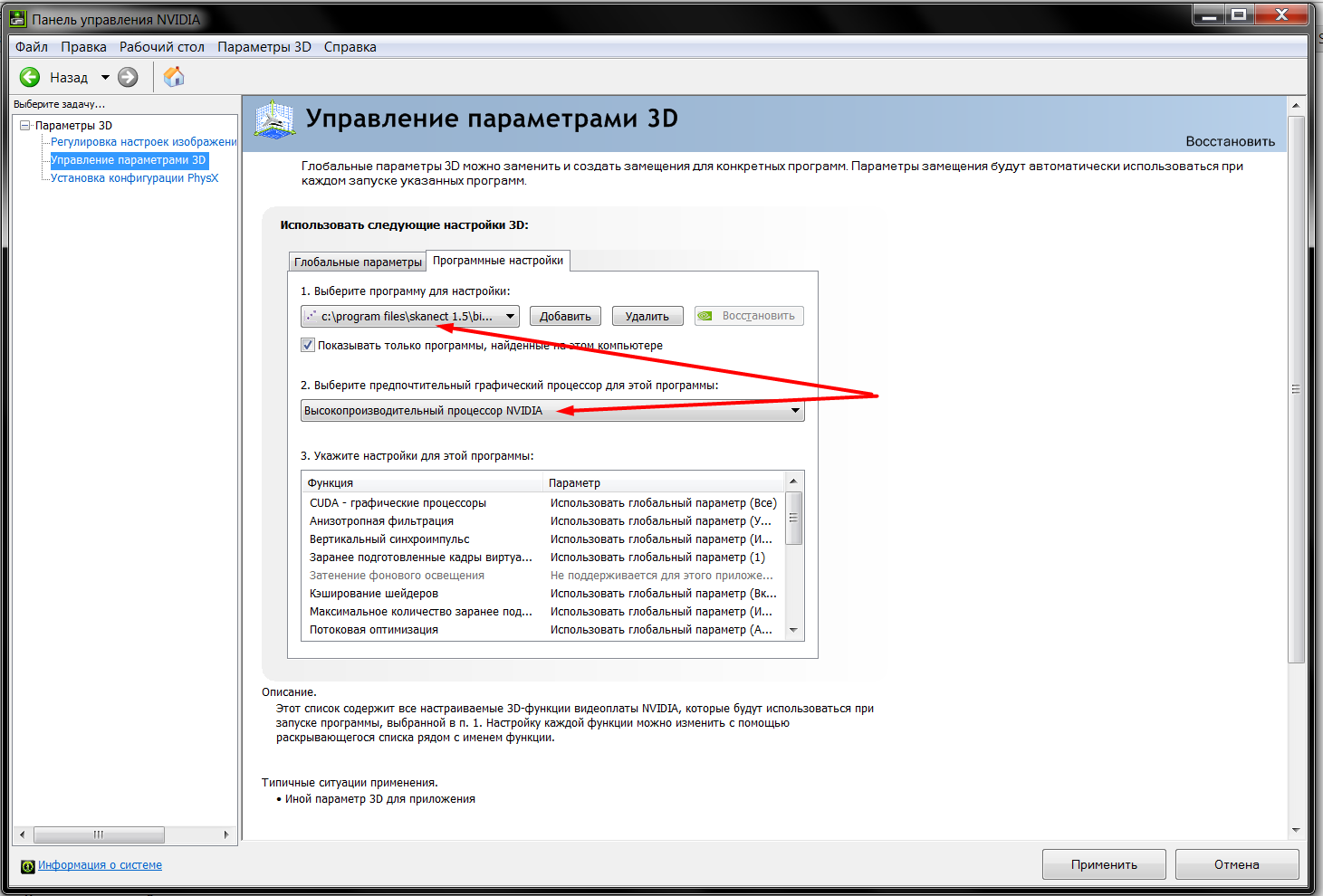Image resolution: width=1323 pixels, height=896 pixels.
Task: Switch to Программные настройки tab
Action: click(x=498, y=261)
